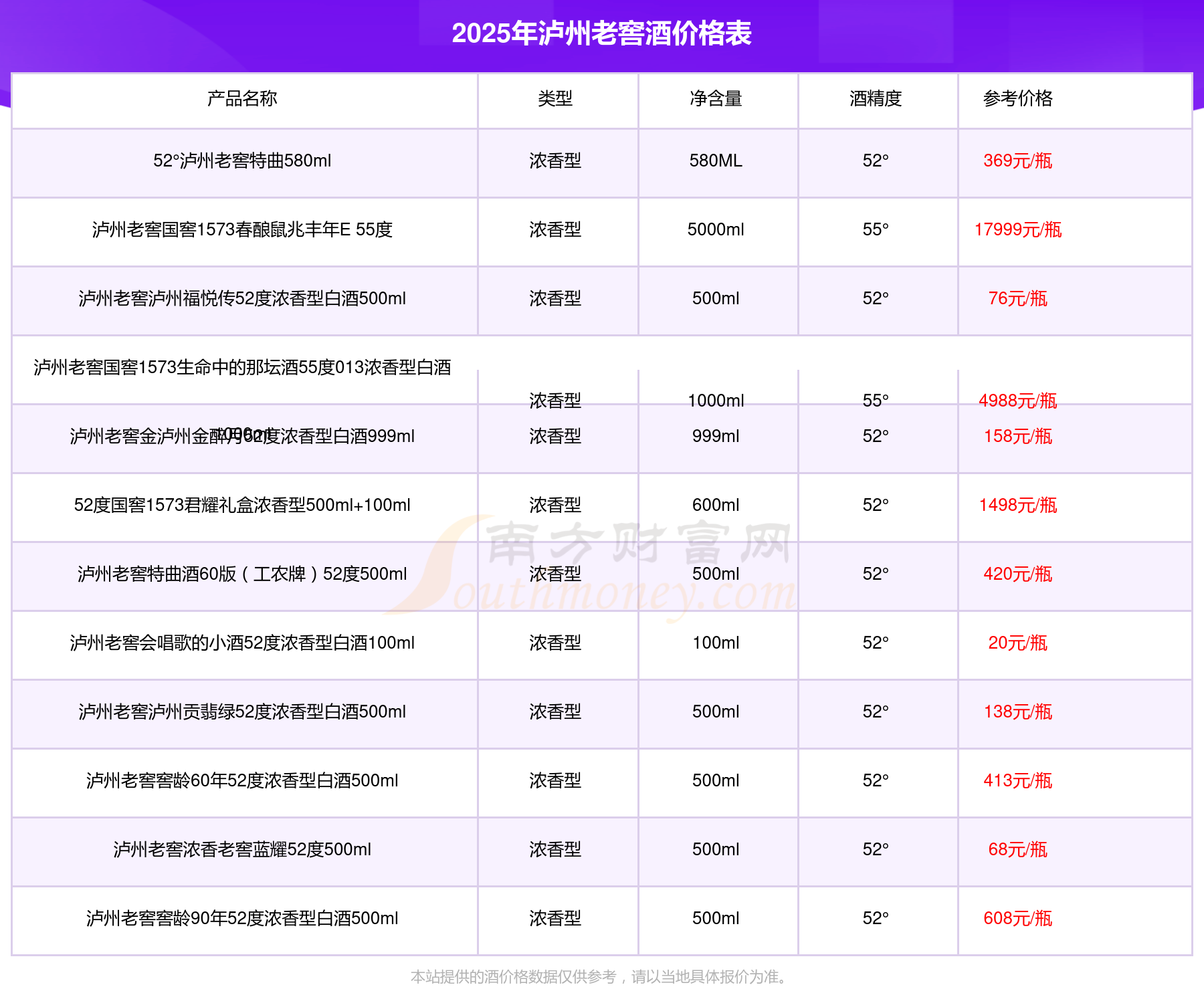Click the price "158元/瓶"
Image resolution: width=1204 pixels, height=987 pixels.
coord(1018,437)
